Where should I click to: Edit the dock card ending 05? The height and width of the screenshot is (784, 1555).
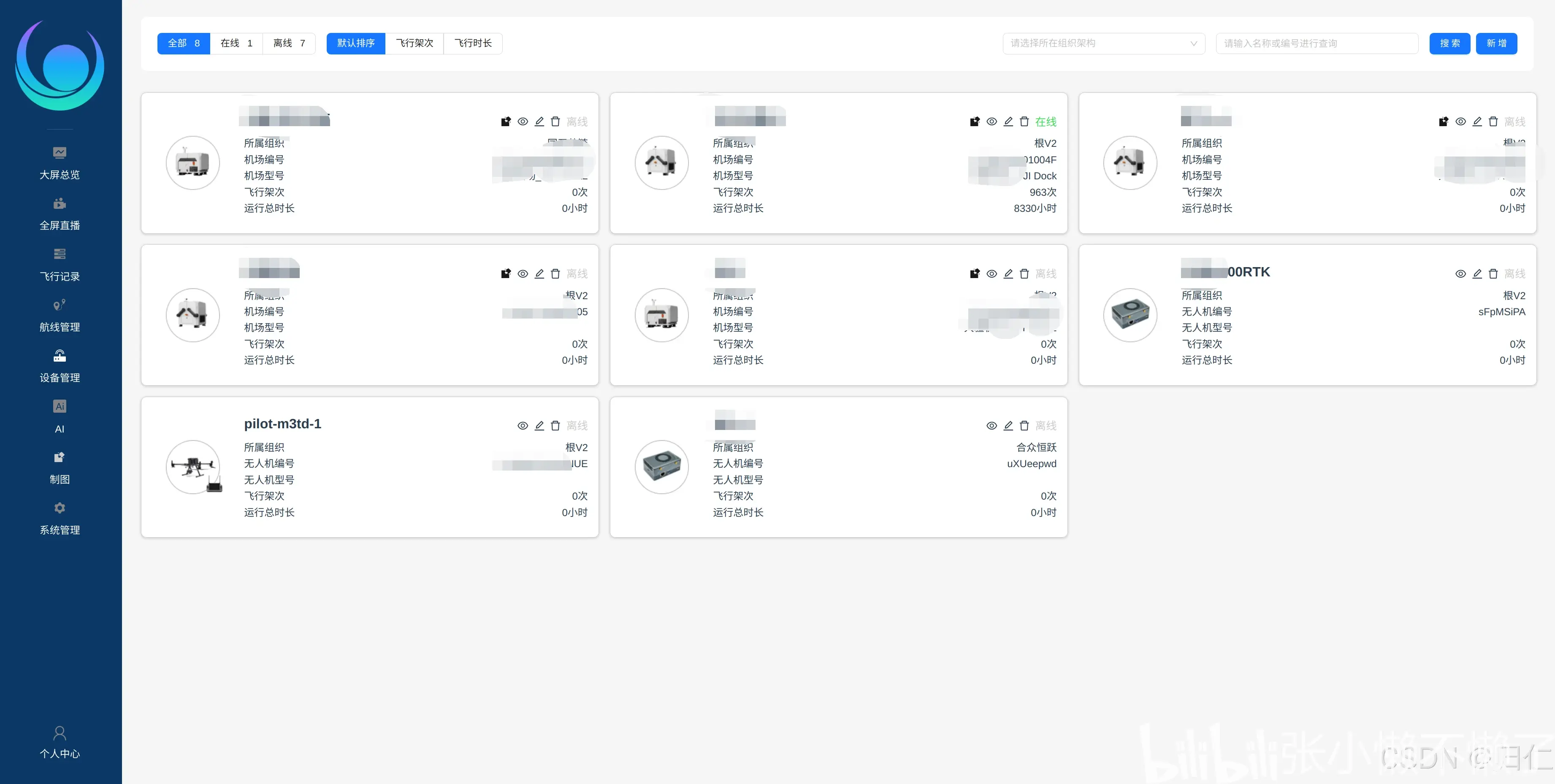tap(539, 273)
